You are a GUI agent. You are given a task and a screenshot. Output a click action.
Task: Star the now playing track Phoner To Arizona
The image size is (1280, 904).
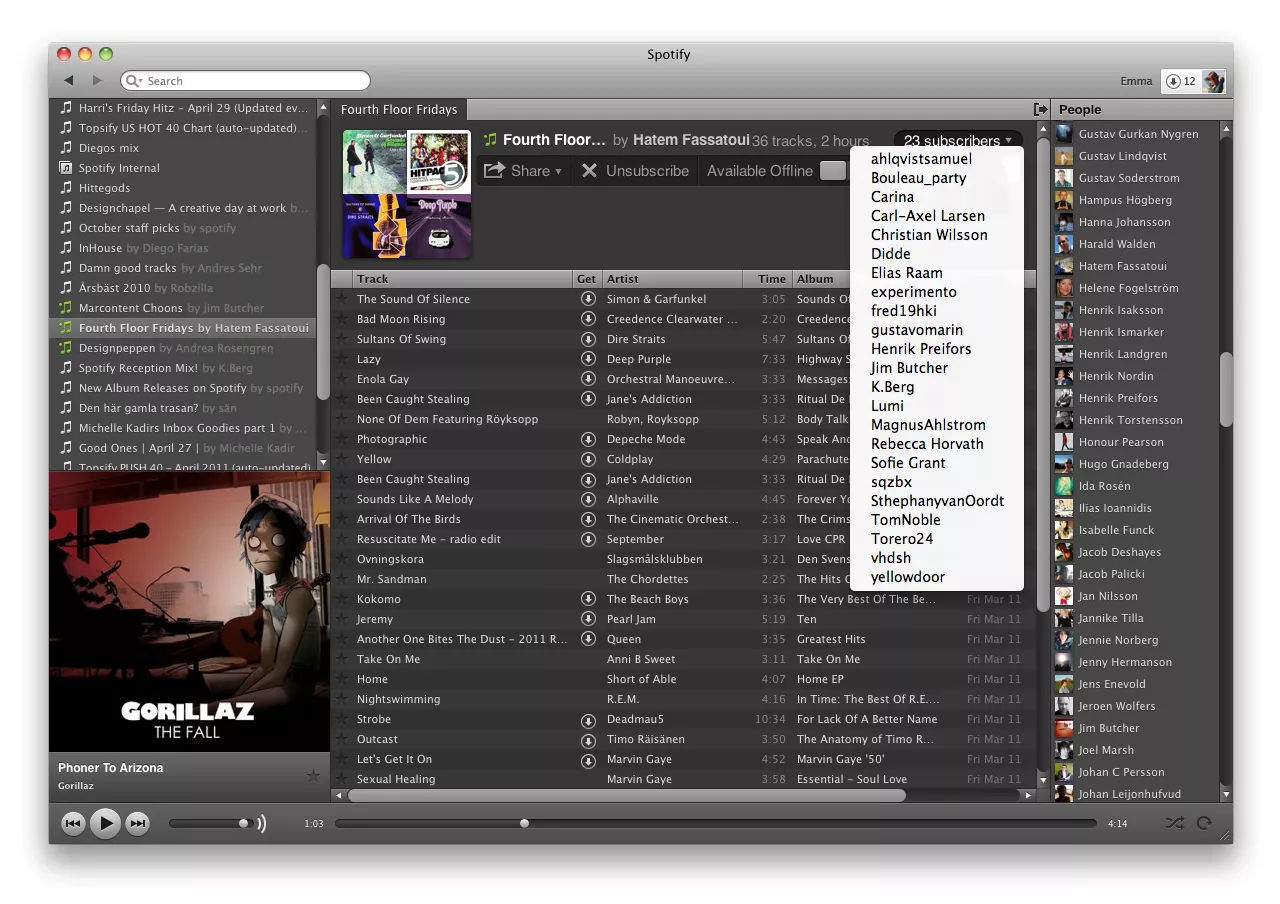[313, 776]
